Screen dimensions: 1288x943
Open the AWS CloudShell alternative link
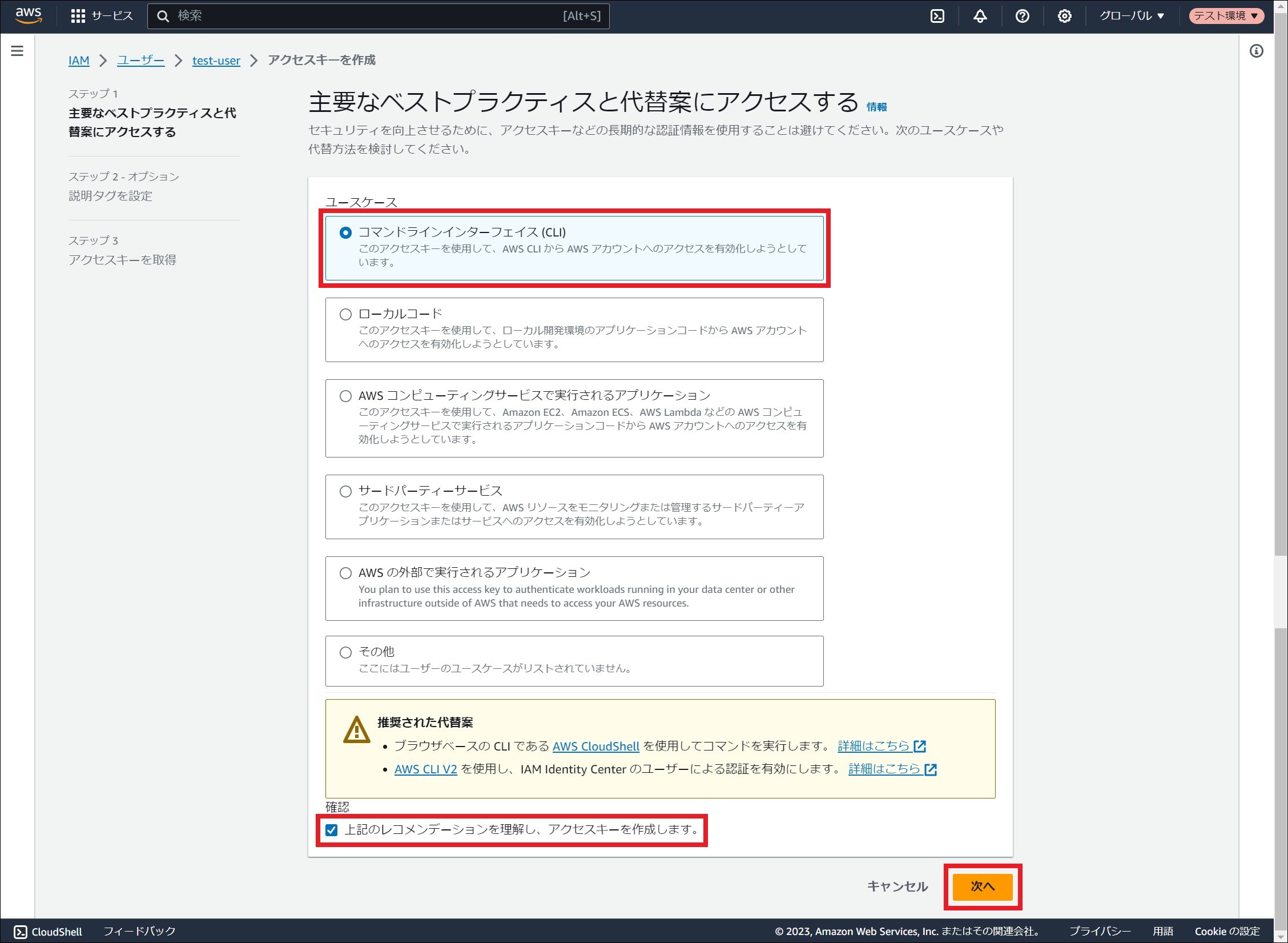tap(595, 746)
